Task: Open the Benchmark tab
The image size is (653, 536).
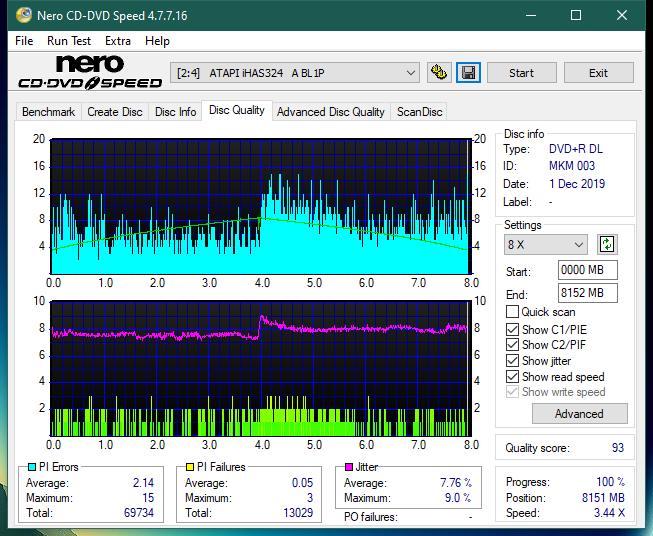Action: pos(48,112)
